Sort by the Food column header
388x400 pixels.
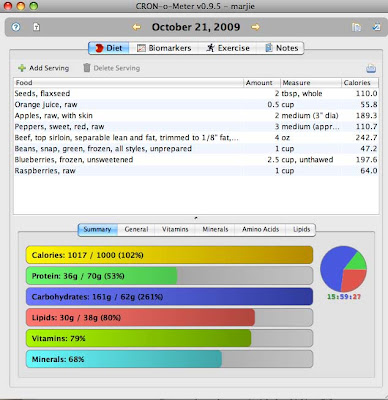(129, 83)
